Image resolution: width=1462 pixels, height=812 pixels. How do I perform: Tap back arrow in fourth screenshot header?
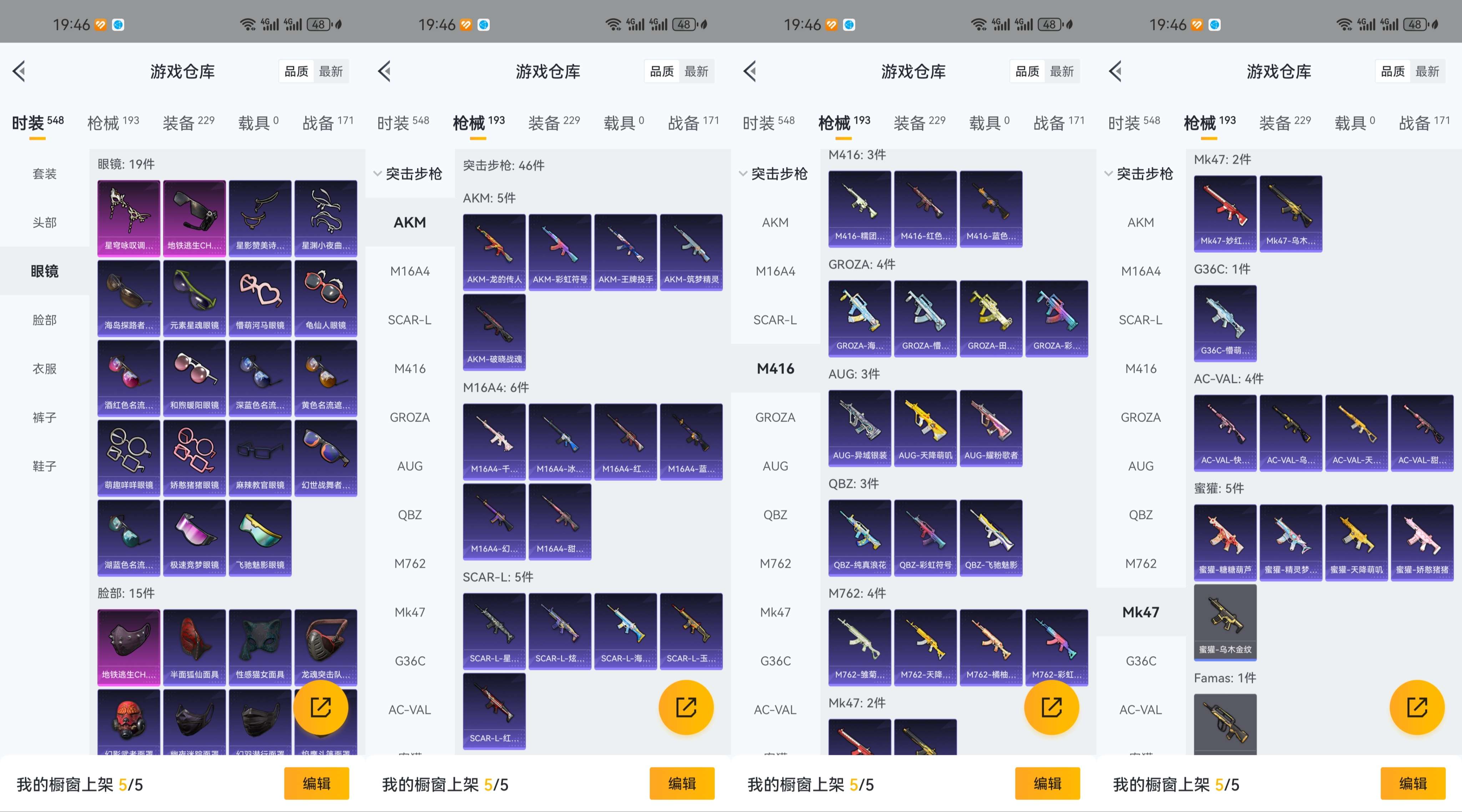[x=1116, y=71]
